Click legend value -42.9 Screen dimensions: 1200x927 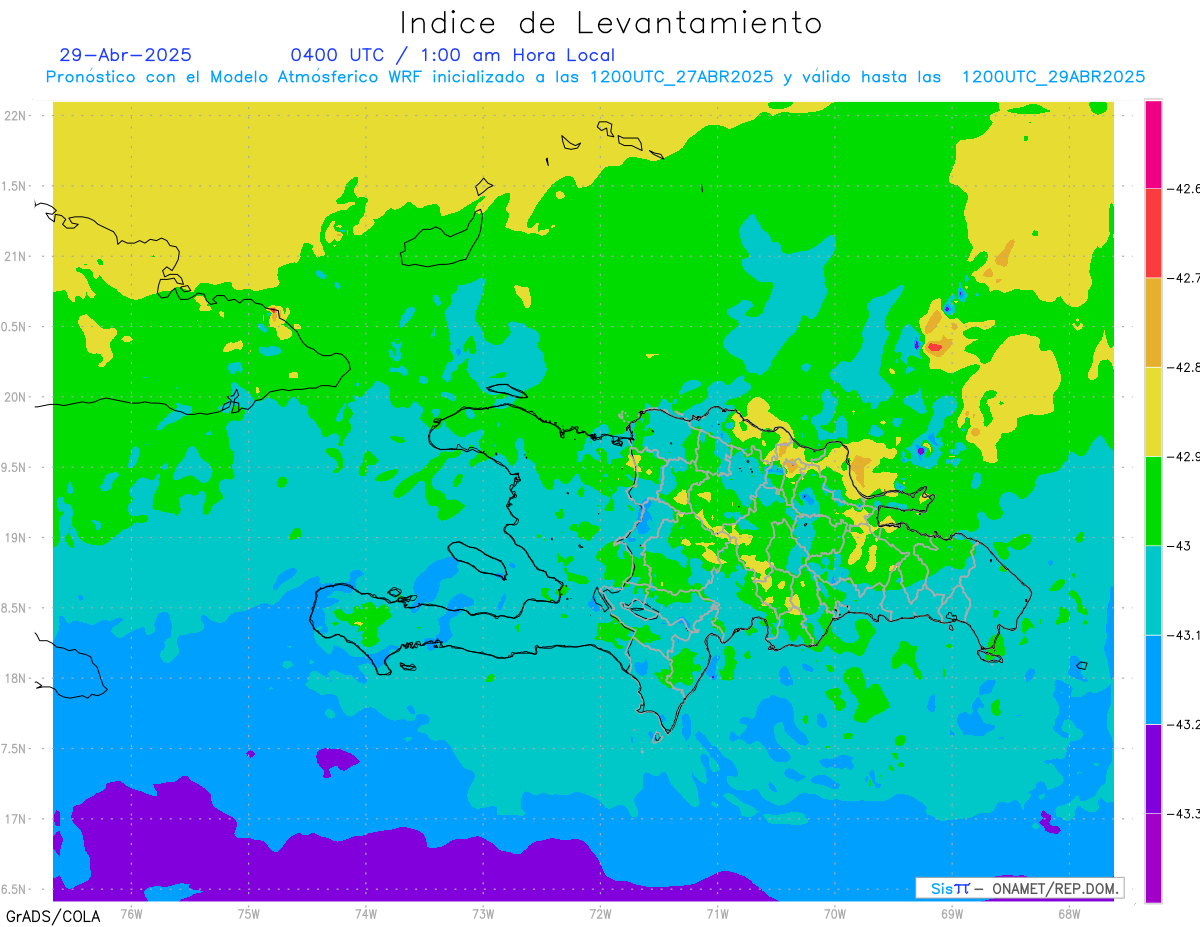point(1183,456)
